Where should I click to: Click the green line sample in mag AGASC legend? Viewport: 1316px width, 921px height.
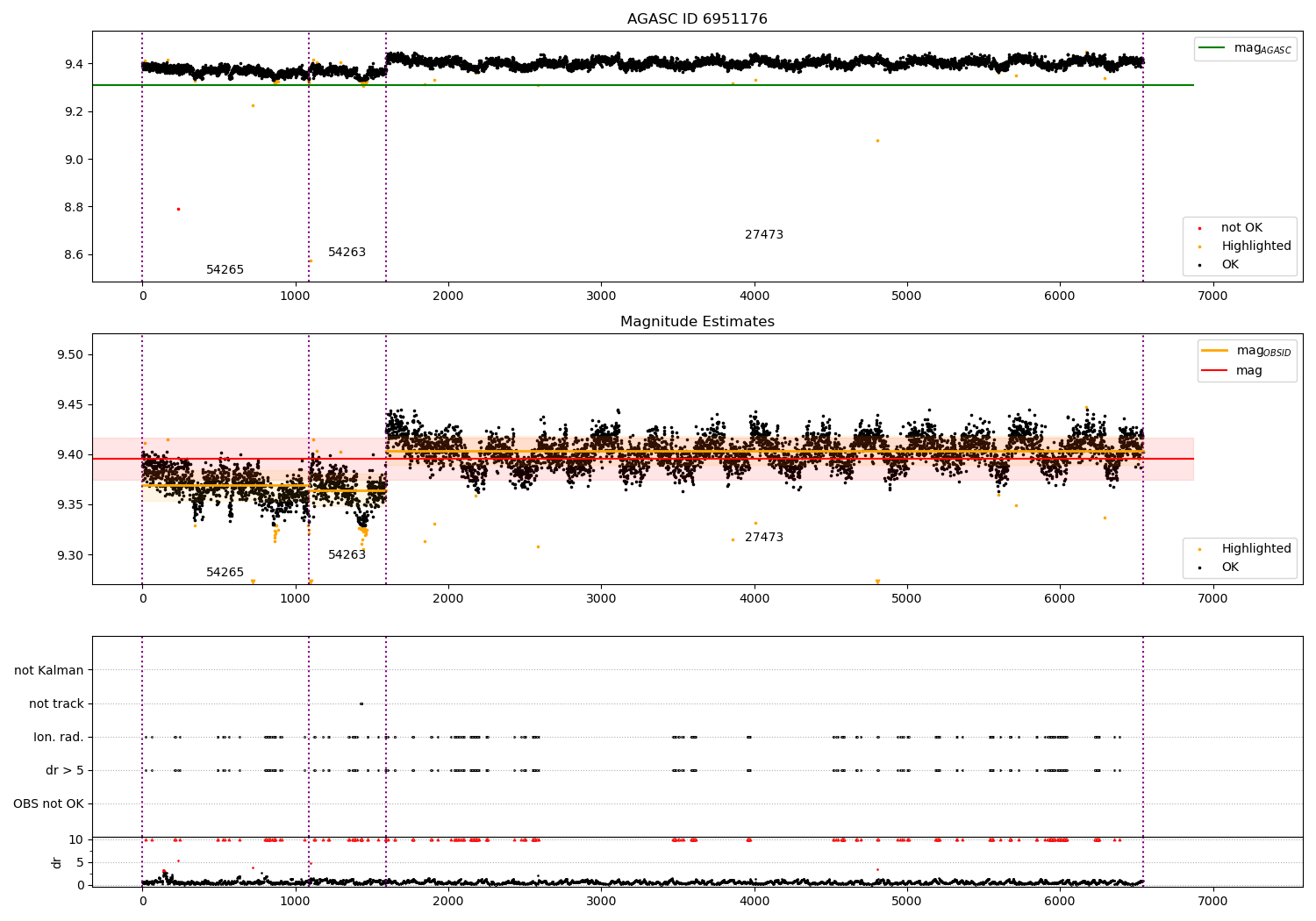pyautogui.click(x=1212, y=48)
